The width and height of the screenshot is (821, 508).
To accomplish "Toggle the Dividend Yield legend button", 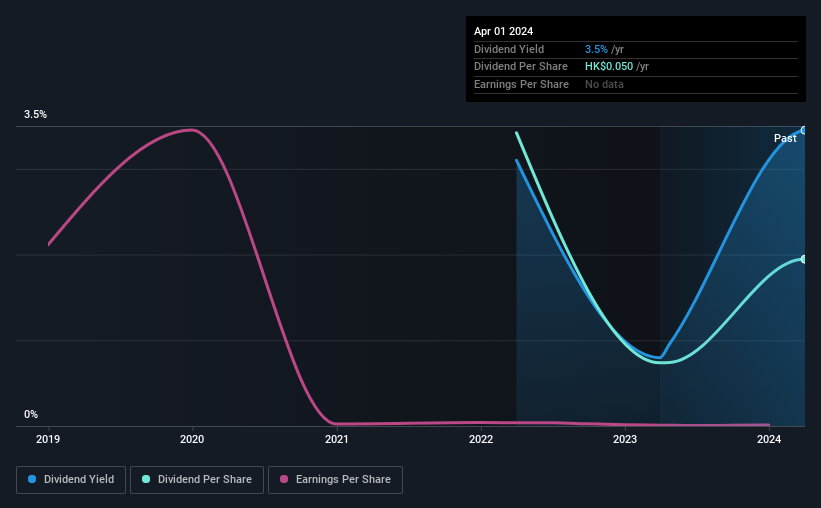I will click(71, 480).
